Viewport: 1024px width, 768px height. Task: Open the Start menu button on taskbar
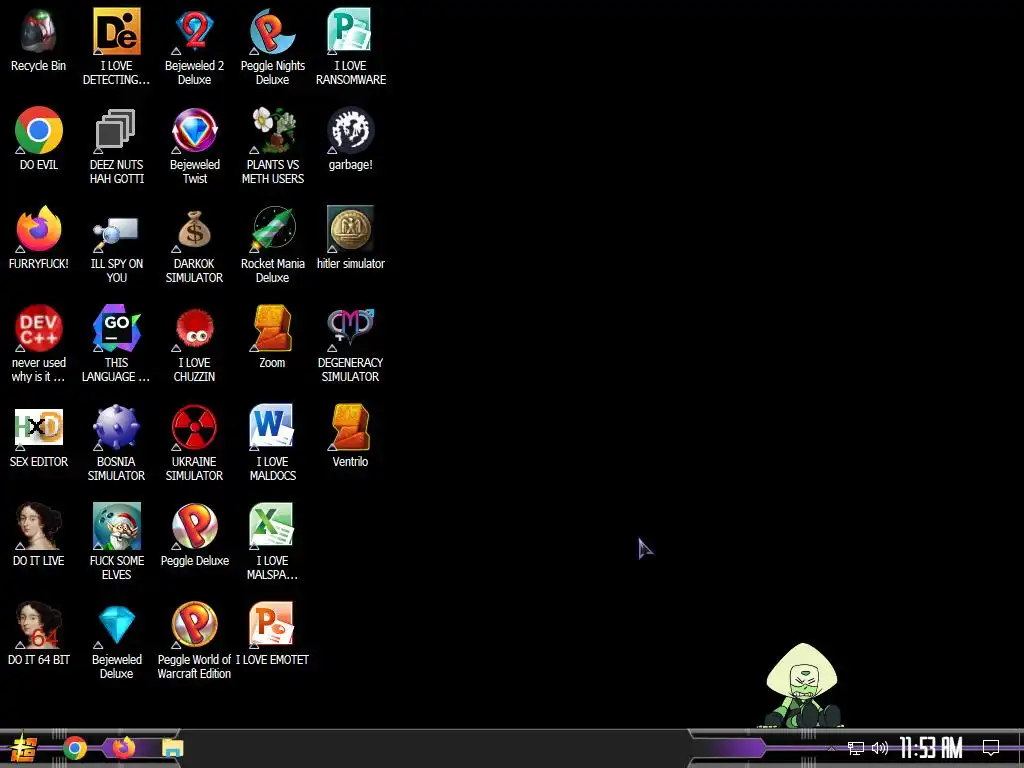click(x=24, y=748)
